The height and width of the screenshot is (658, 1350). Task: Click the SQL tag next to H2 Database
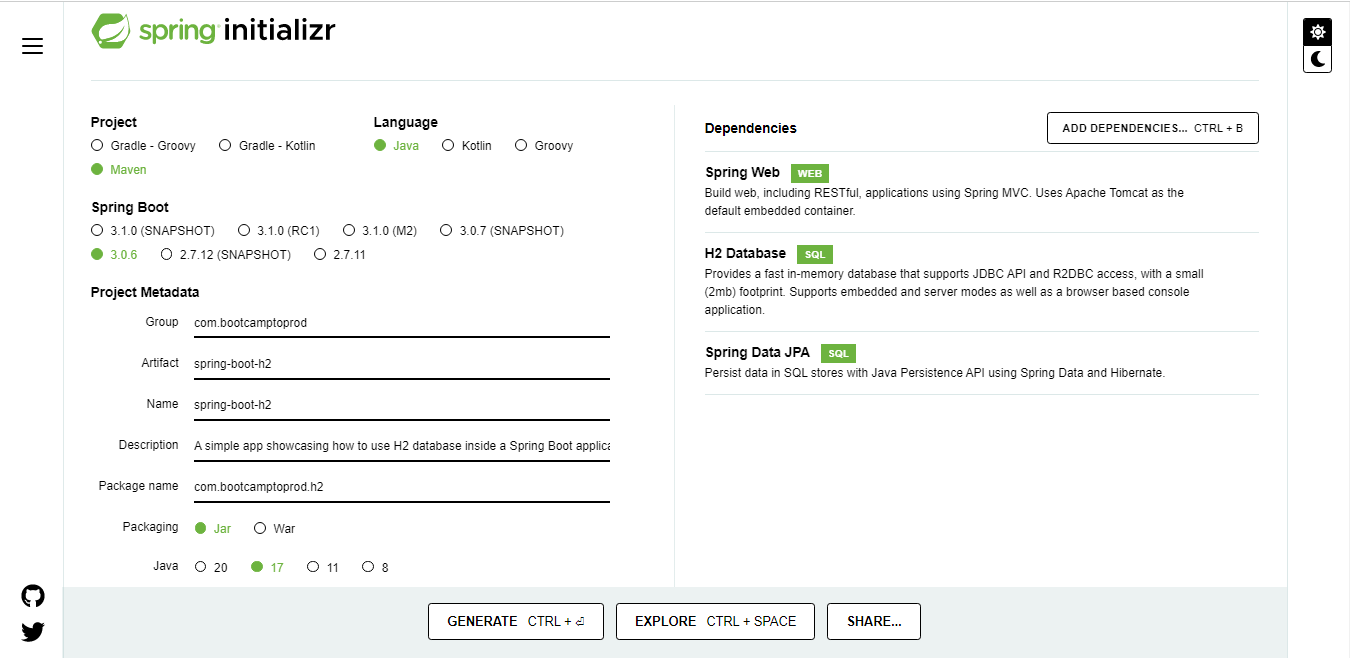tap(815, 254)
